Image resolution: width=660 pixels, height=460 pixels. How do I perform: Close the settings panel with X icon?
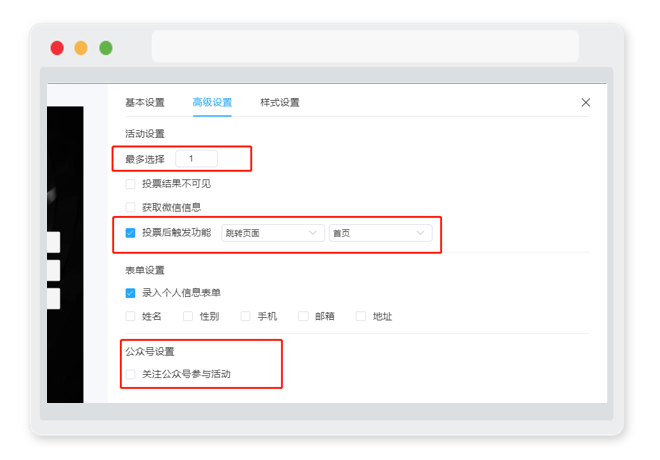point(585,103)
